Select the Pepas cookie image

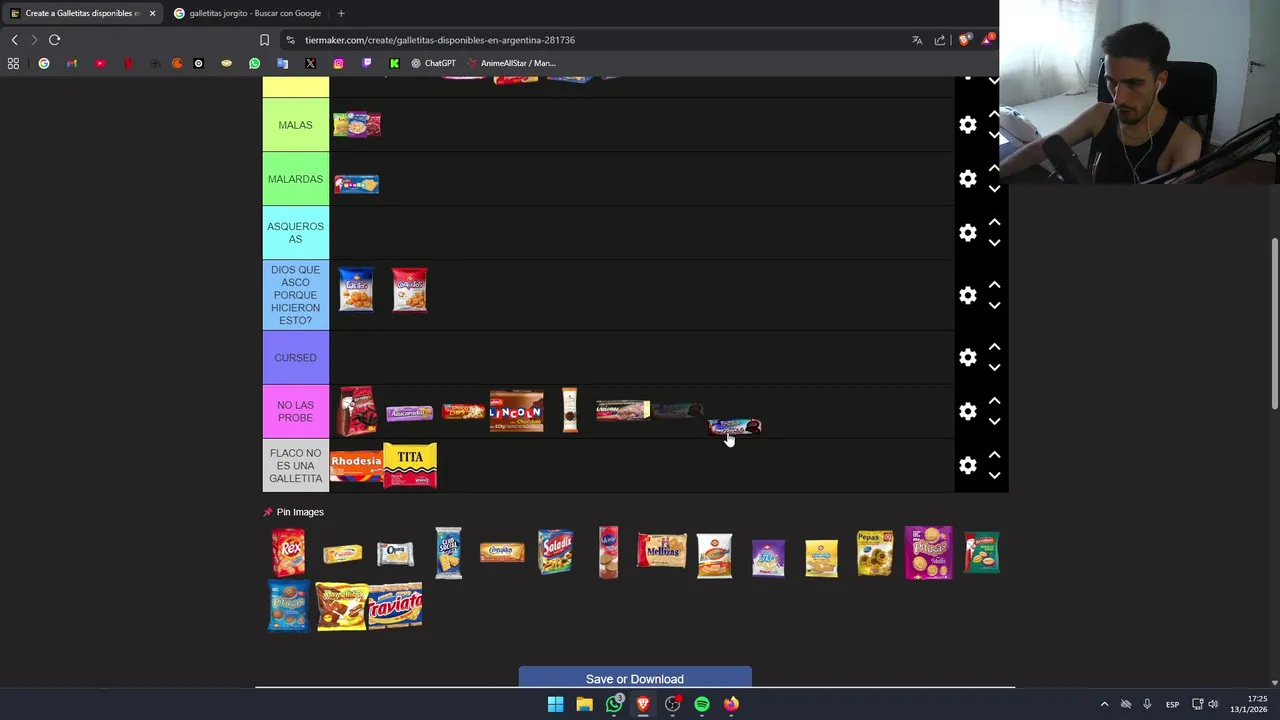point(875,553)
